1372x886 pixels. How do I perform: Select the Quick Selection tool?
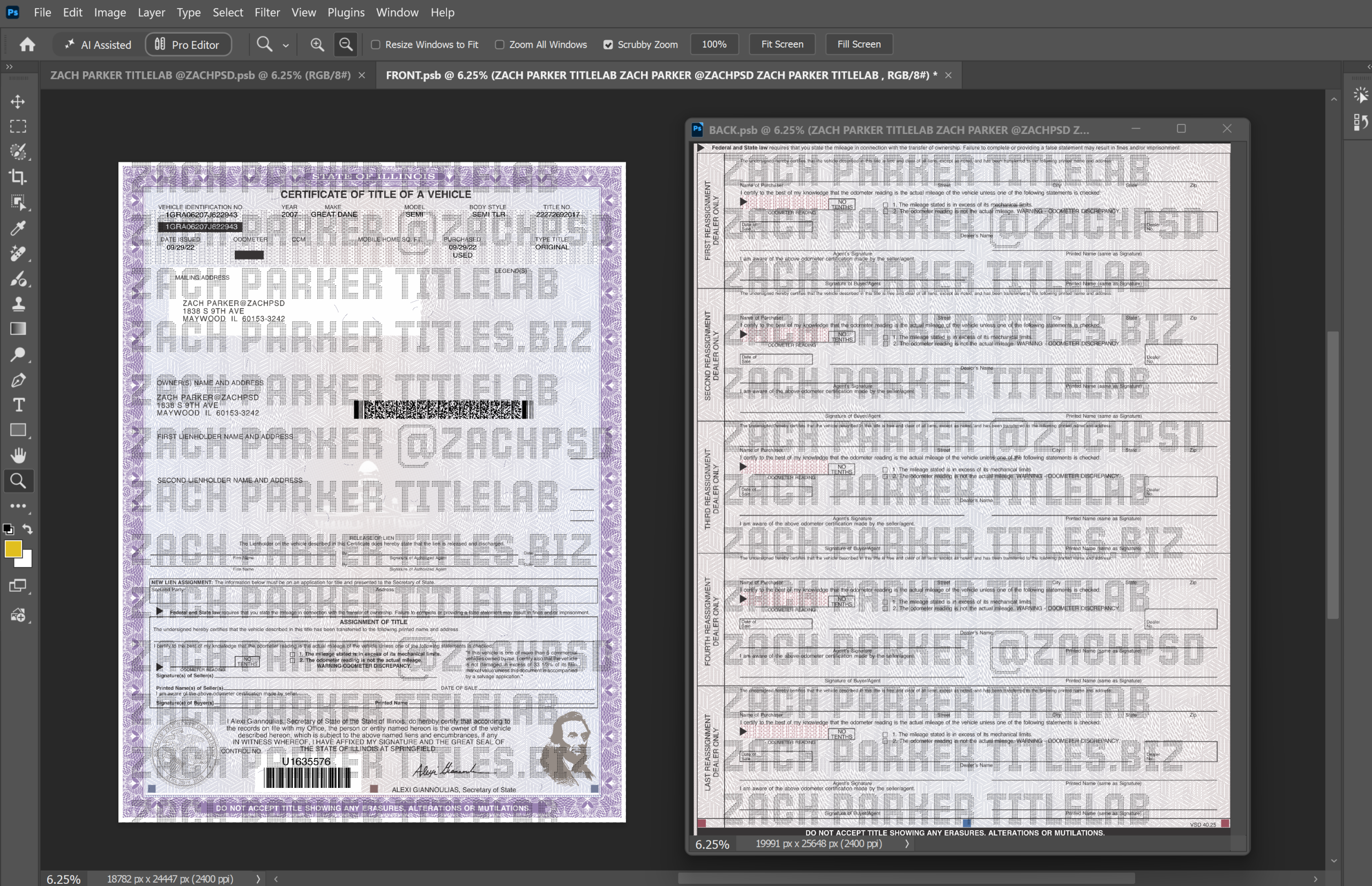click(18, 152)
